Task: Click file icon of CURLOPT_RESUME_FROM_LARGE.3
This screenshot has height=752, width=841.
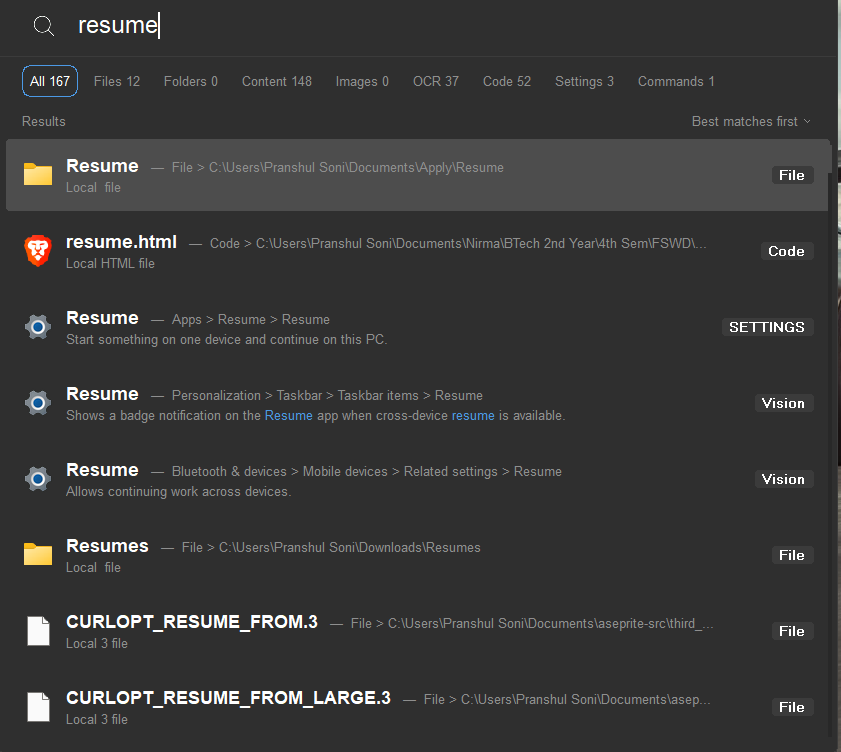Action: 39,707
